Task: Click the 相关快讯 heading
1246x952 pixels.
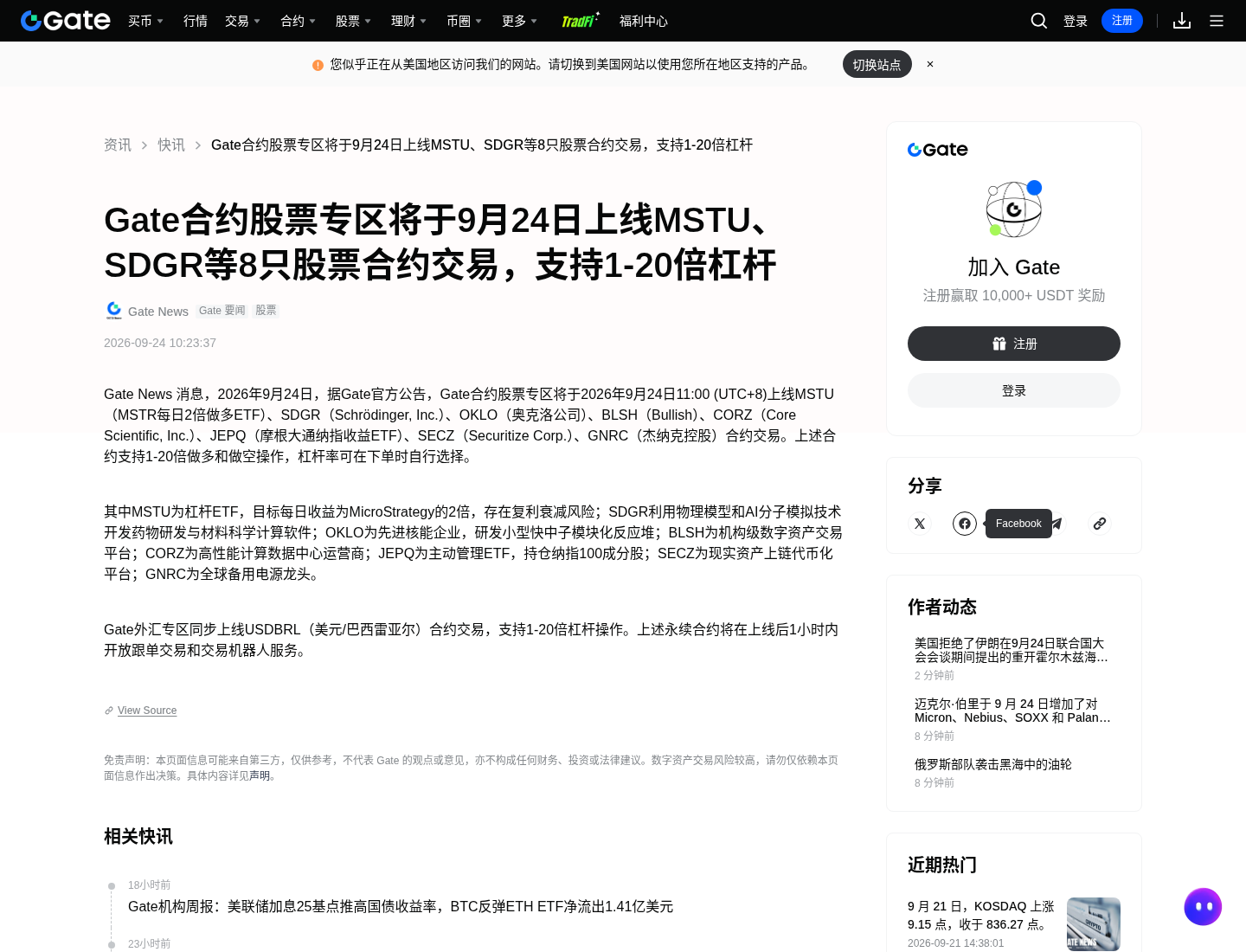Action: (138, 836)
